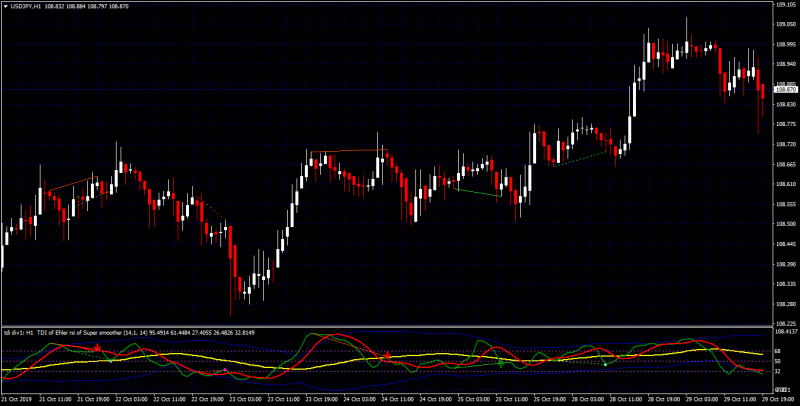Click the 108.830 price axis label
The width and height of the screenshot is (800, 406).
(786, 104)
